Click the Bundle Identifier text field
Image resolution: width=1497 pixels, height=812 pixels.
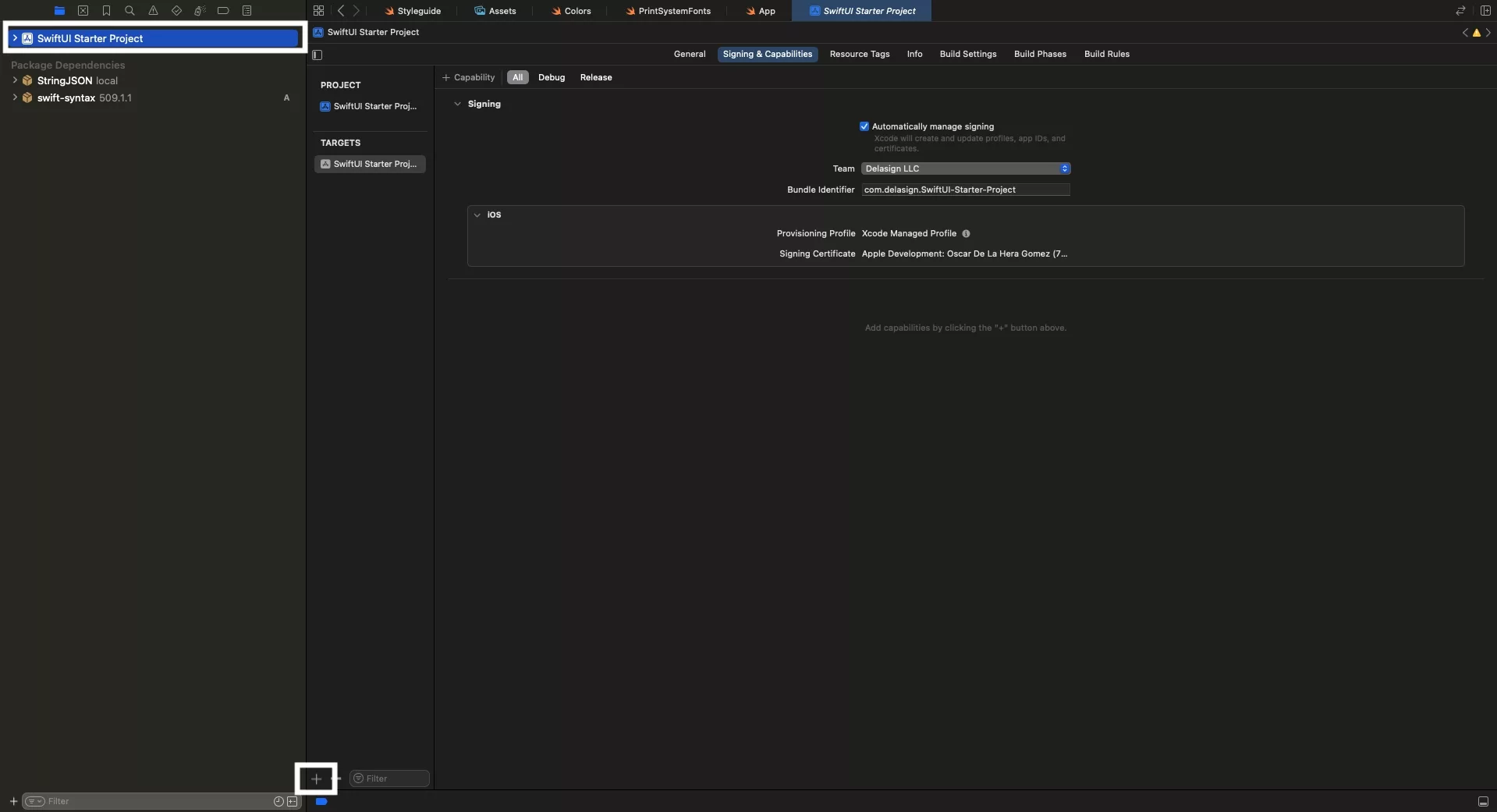[x=966, y=190]
